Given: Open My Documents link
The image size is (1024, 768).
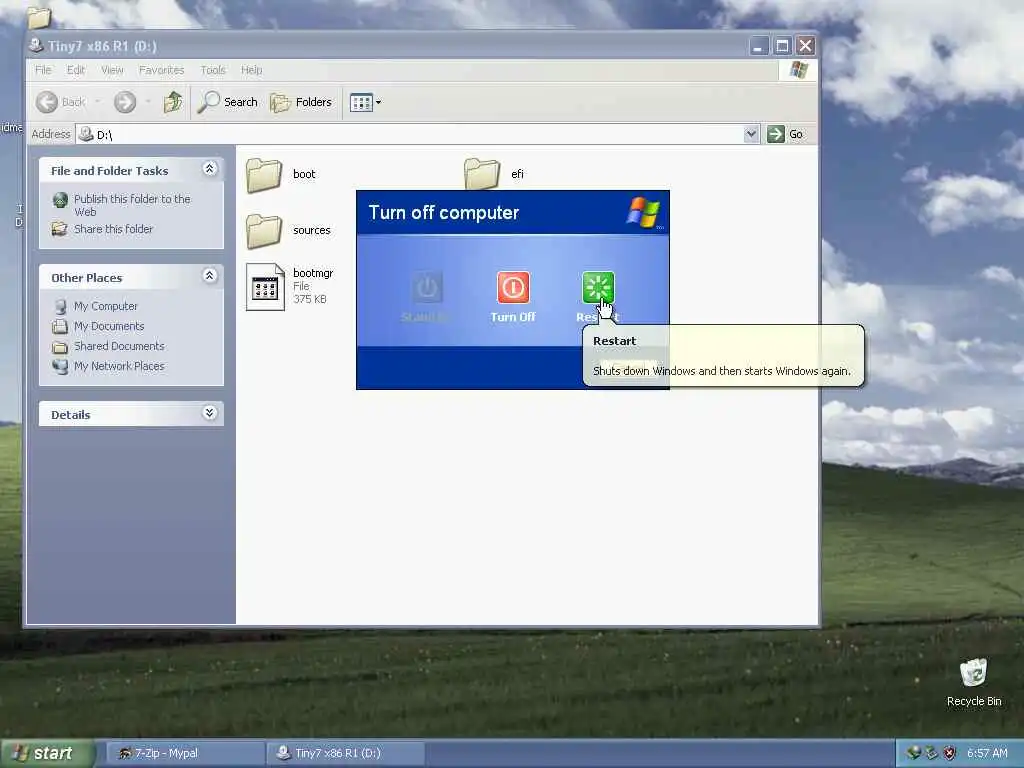Looking at the screenshot, I should pyautogui.click(x=108, y=326).
